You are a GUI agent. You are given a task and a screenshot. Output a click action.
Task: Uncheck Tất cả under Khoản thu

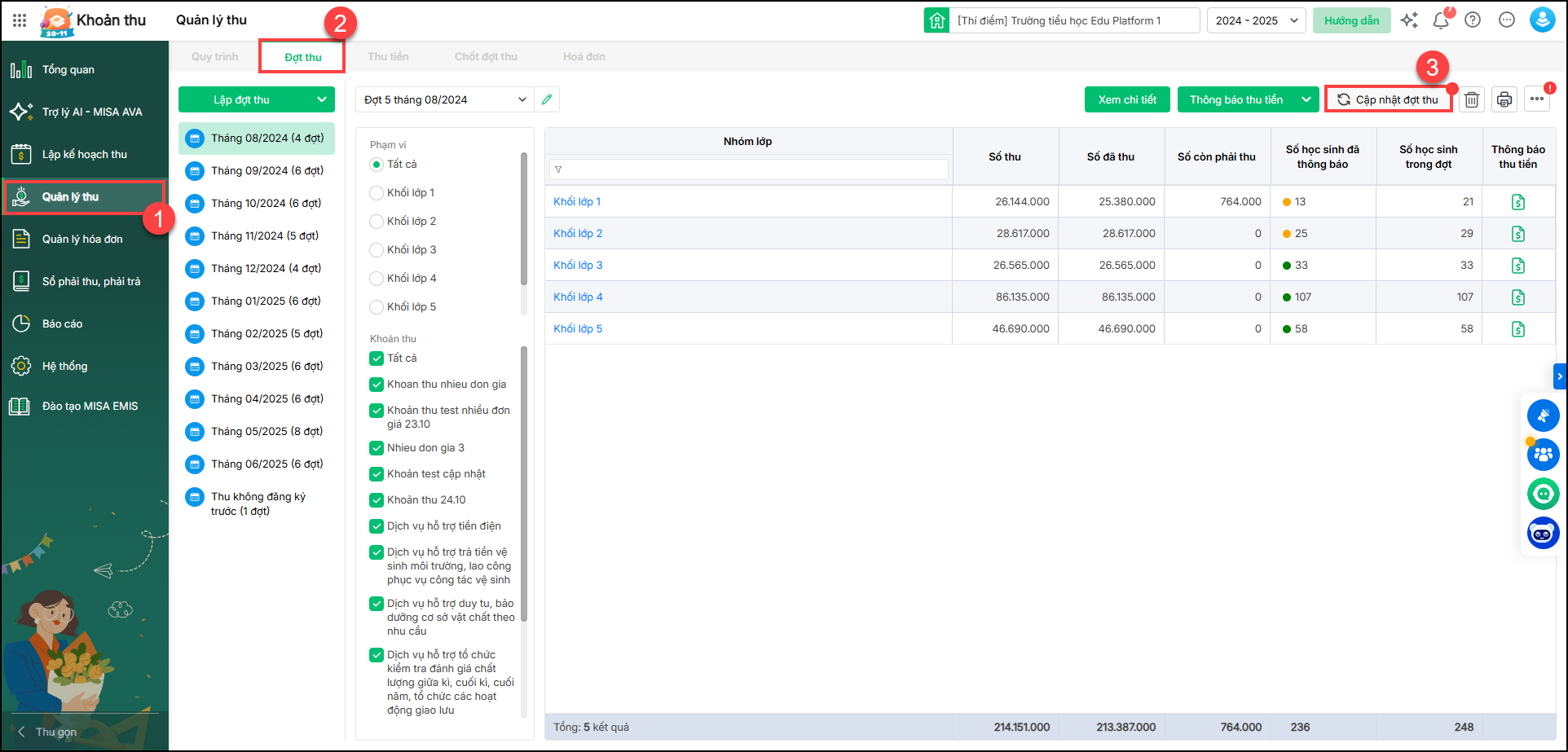coord(377,358)
